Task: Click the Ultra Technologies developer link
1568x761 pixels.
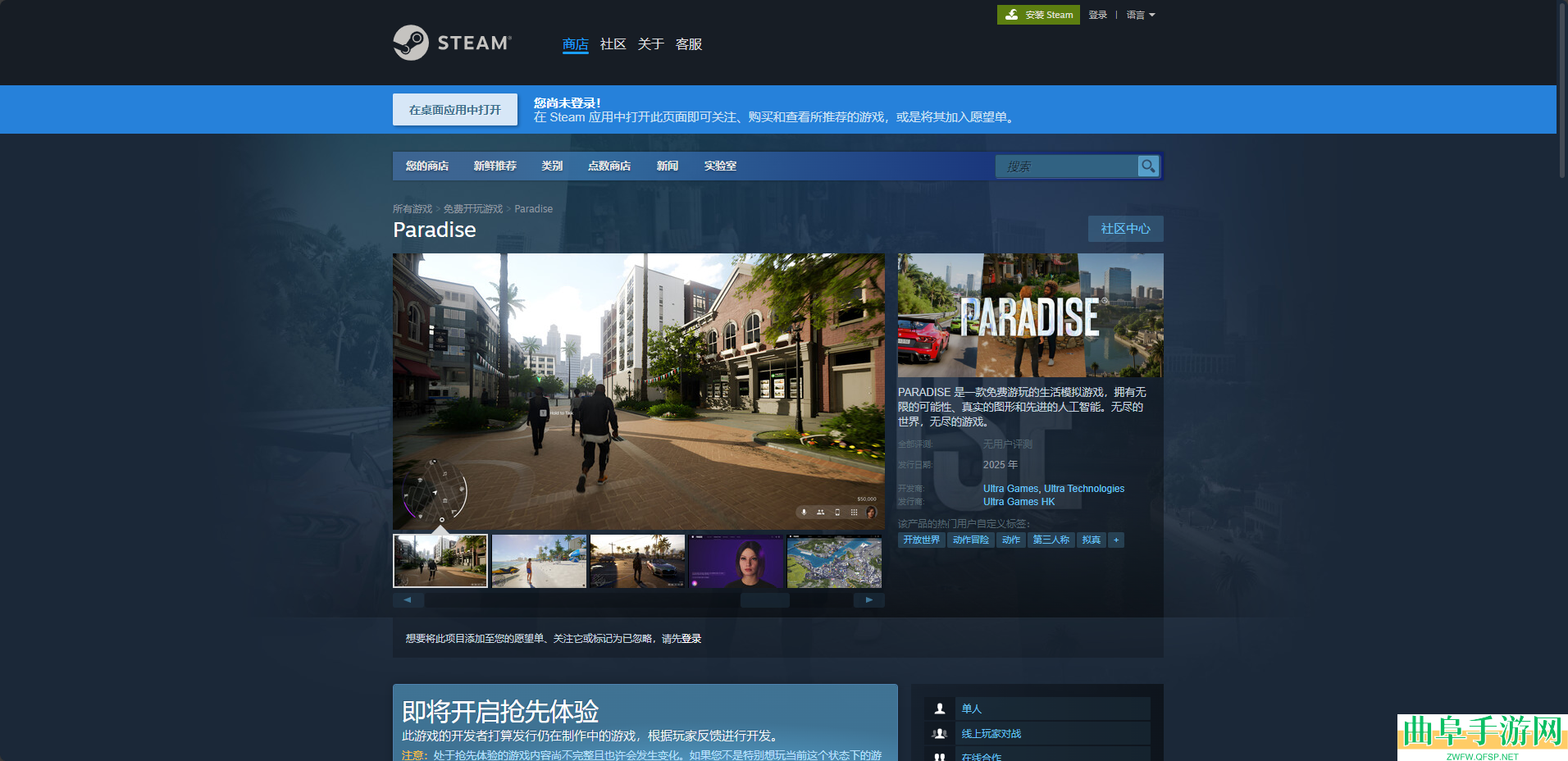Action: (x=1084, y=489)
